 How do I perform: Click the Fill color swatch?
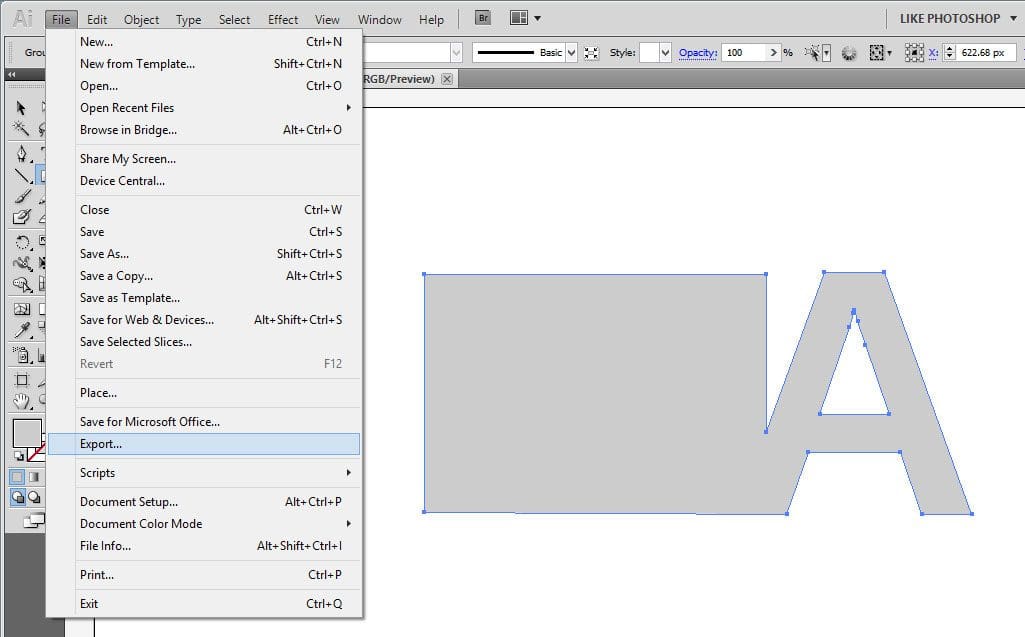27,432
